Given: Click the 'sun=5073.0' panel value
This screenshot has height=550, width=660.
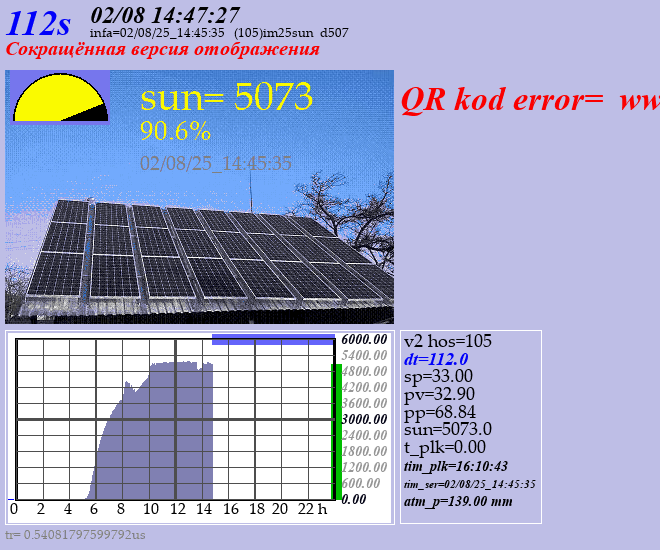Looking at the screenshot, I should [x=448, y=429].
